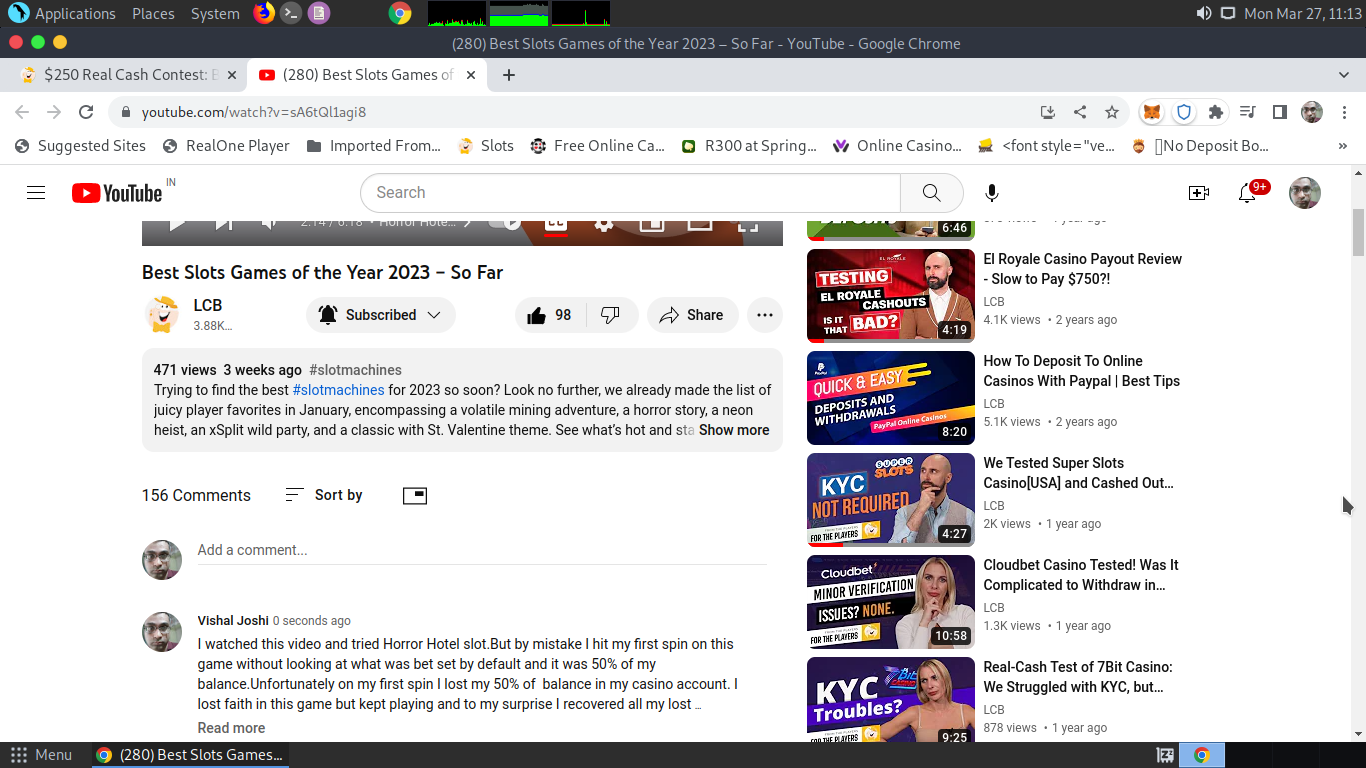
Task: Close the Best Slots Games tab
Action: point(472,75)
